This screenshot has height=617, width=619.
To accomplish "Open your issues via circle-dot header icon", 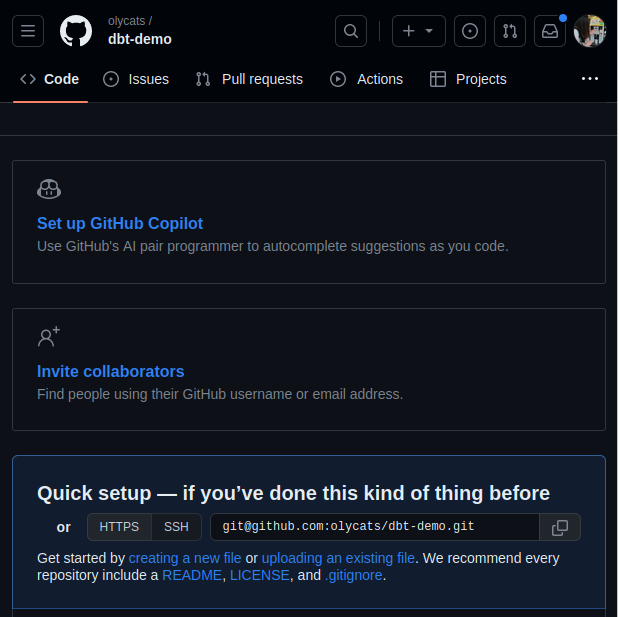I will pyautogui.click(x=470, y=31).
